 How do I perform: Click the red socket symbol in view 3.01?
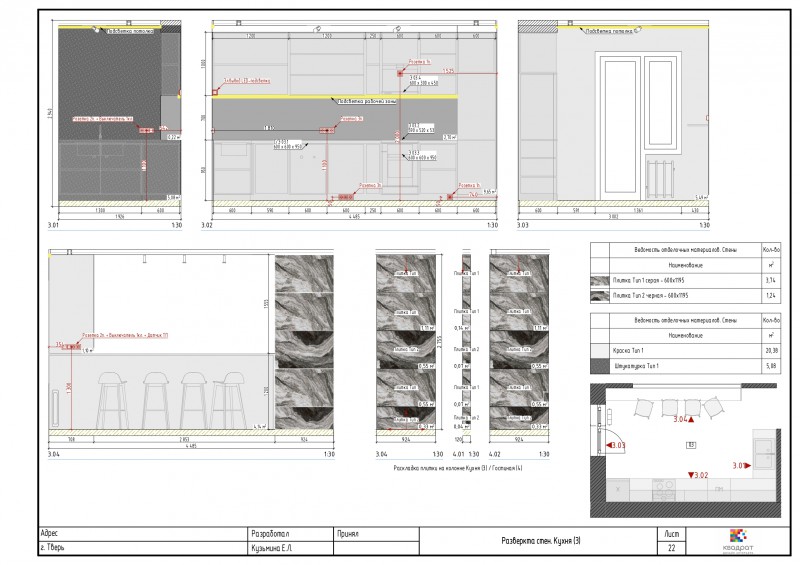pos(146,131)
